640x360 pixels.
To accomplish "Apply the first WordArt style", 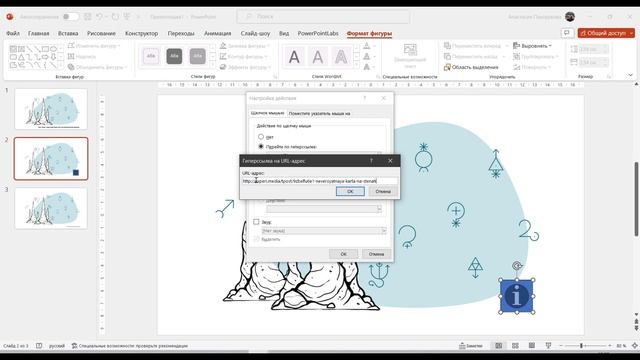I will 294,57.
